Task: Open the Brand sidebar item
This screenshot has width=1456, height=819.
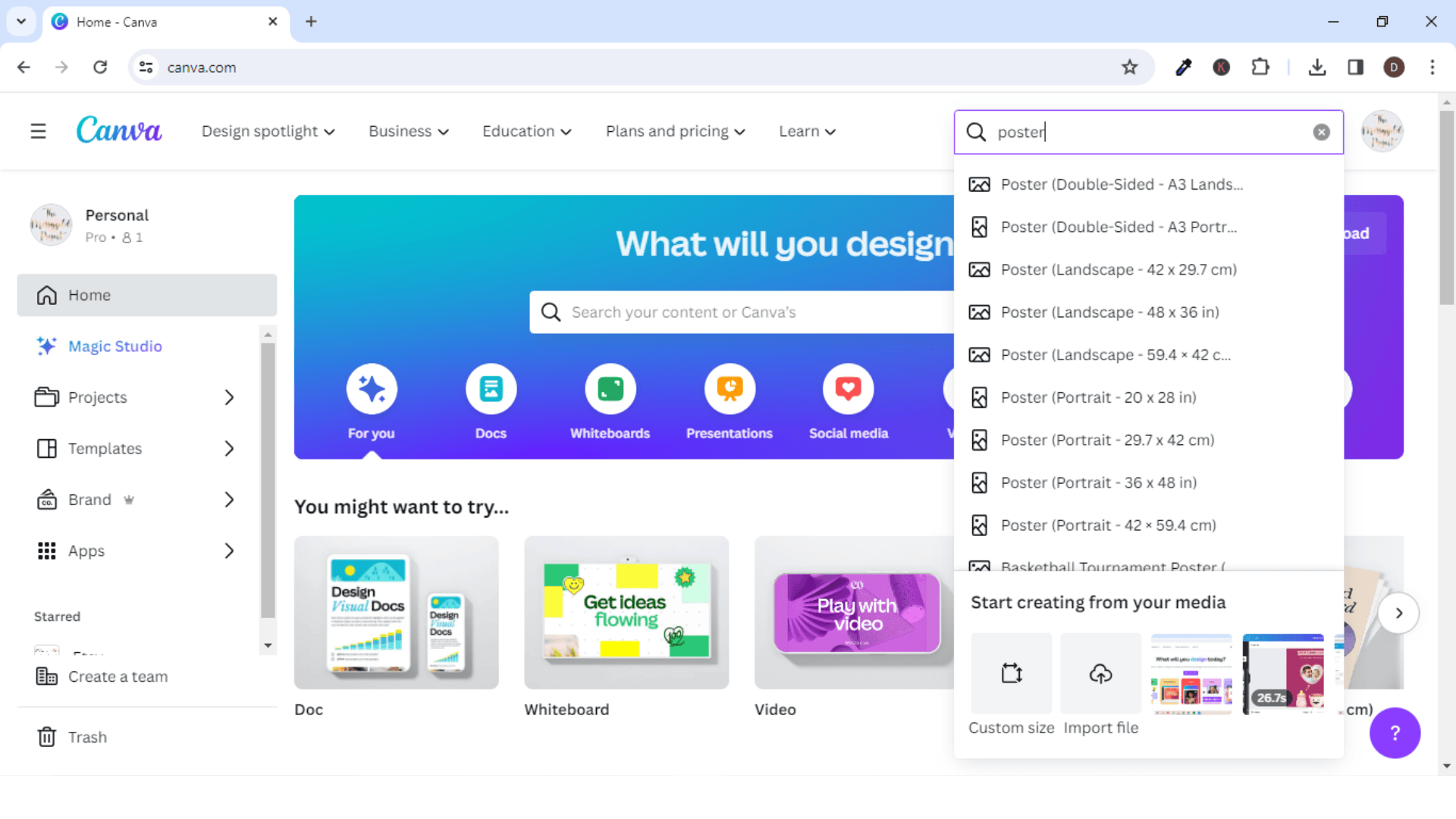Action: click(91, 500)
